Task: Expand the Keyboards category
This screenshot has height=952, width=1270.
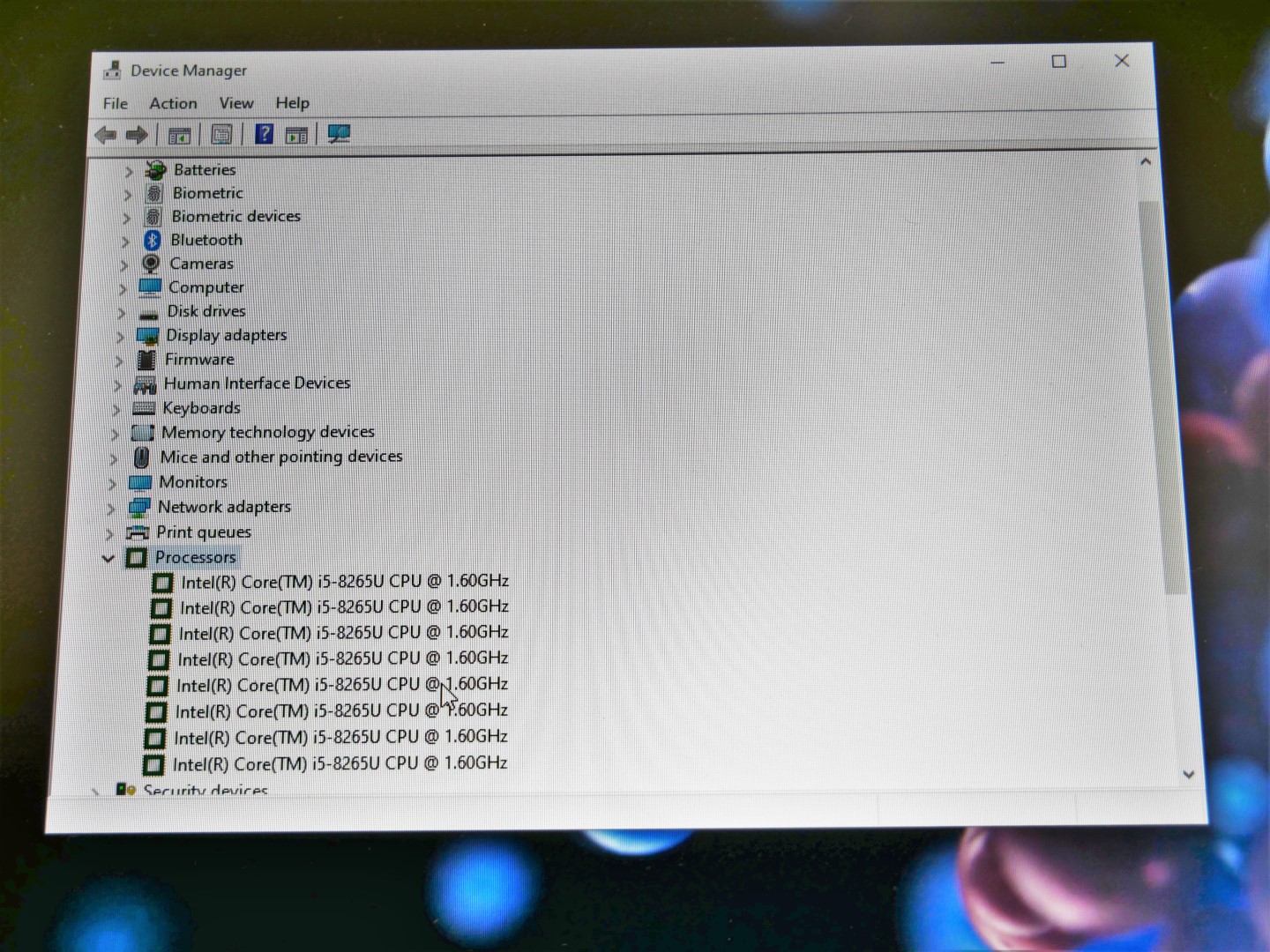Action: coord(116,410)
